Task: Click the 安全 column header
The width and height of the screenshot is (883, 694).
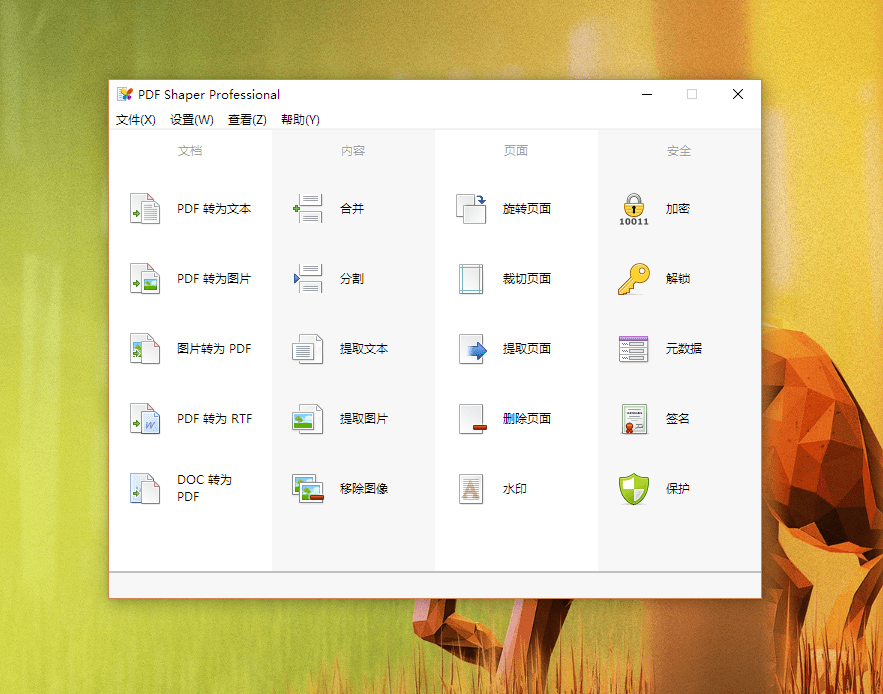Action: 679,150
